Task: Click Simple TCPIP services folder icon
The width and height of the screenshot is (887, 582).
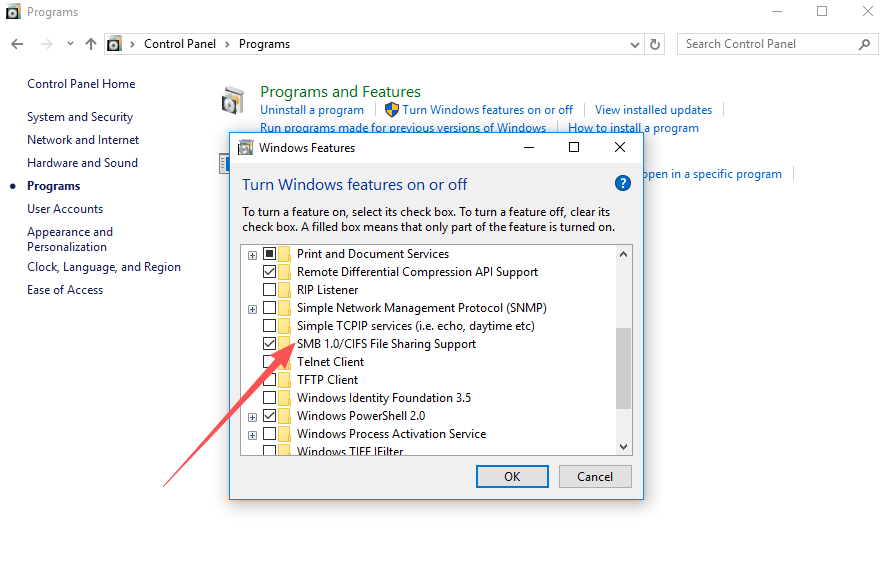Action: tap(285, 326)
